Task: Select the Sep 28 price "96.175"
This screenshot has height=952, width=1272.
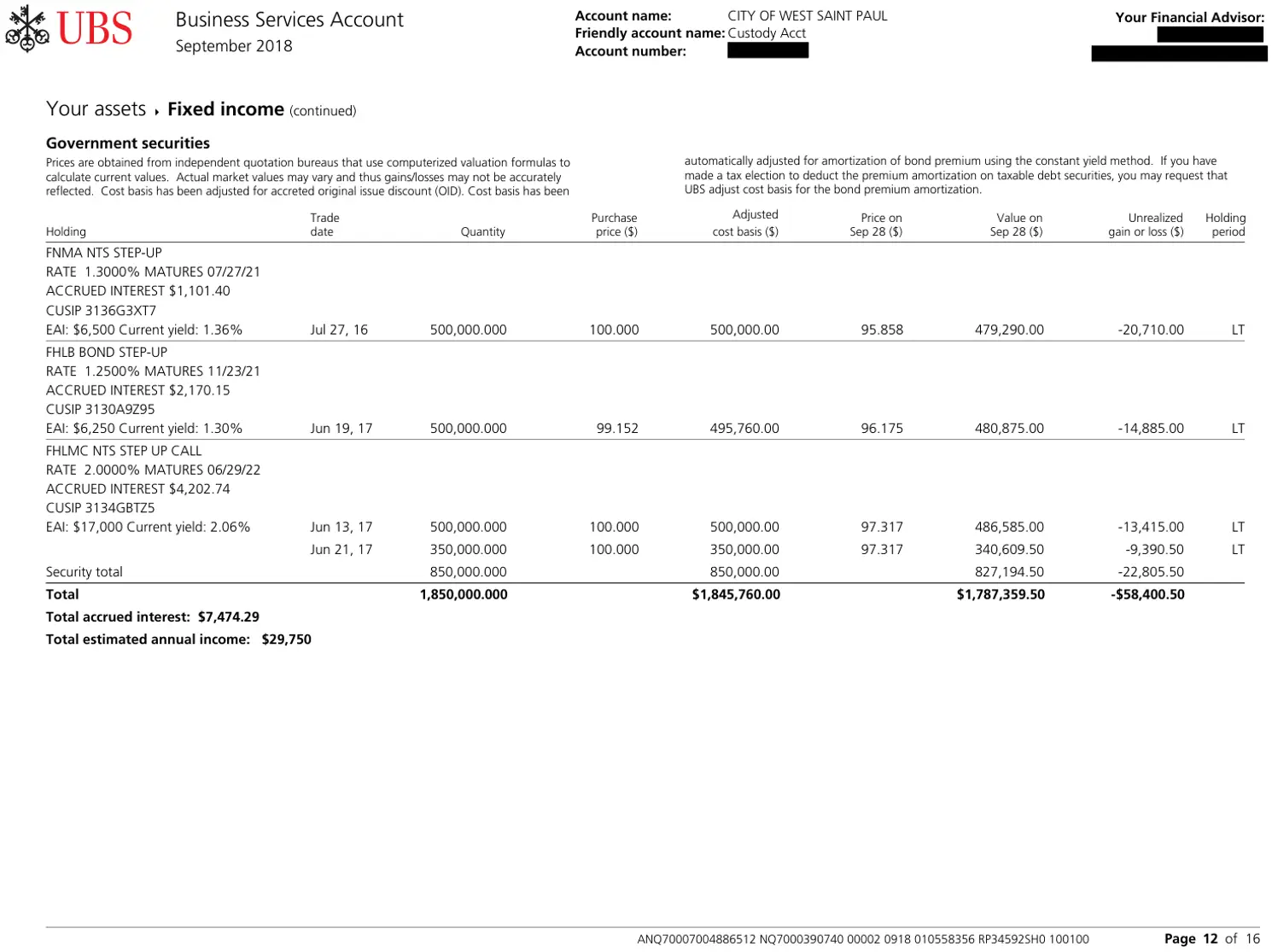Action: click(882, 429)
